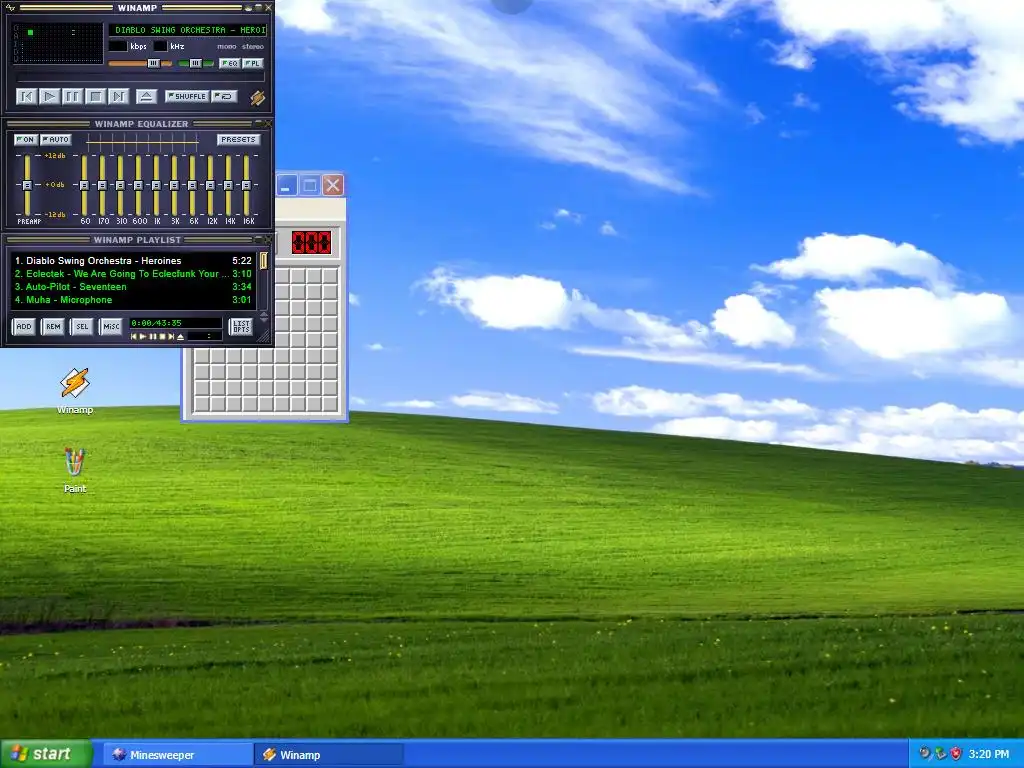The height and width of the screenshot is (768, 1024).
Task: Click the 1K equalizer band slider
Action: click(156, 185)
